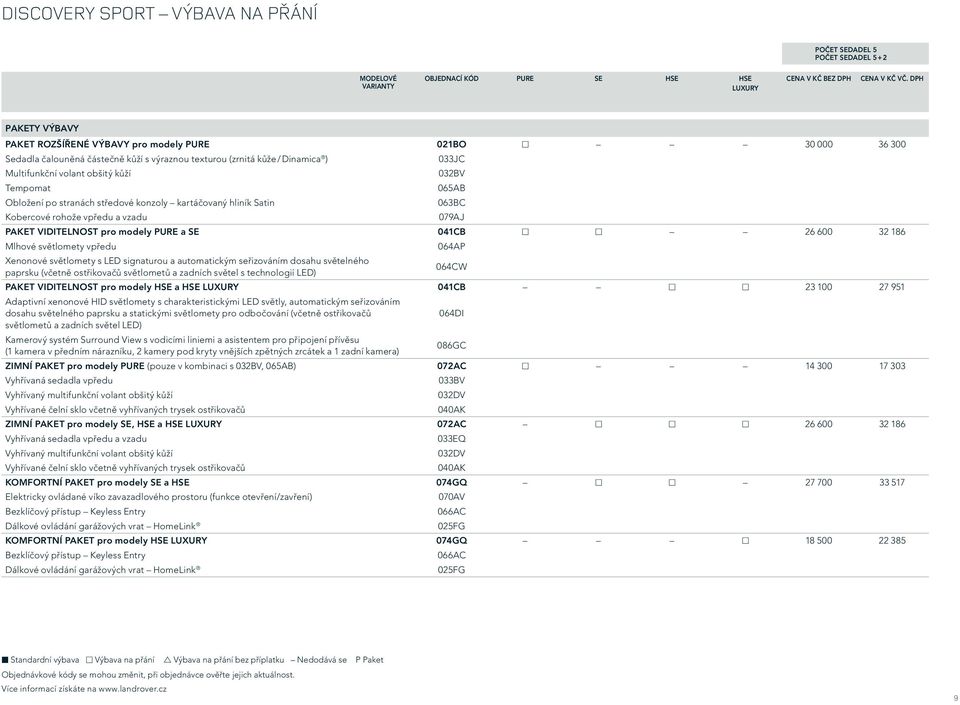
Task: Click order code 086GC for Surround View
Action: tap(451, 346)
